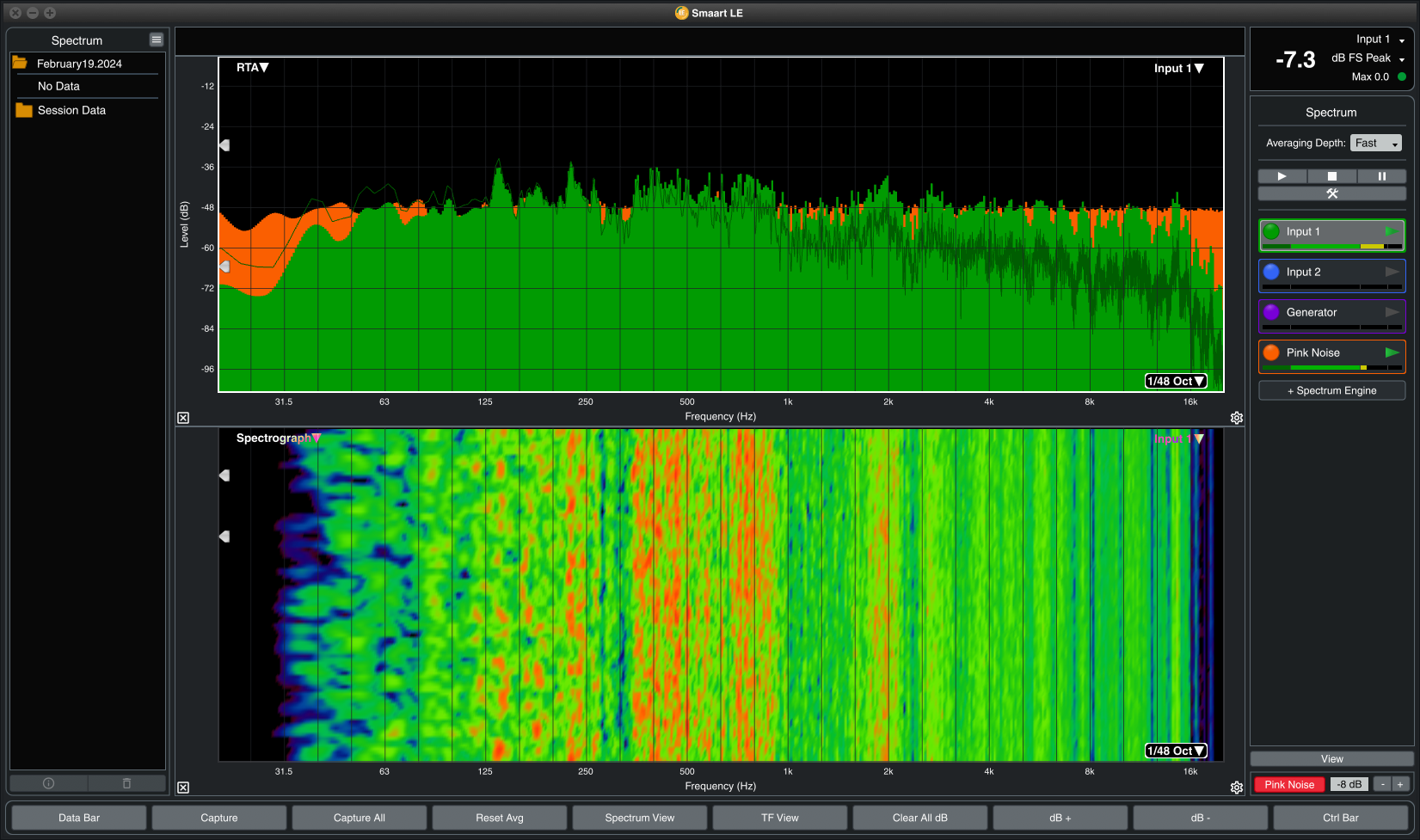Screen dimensions: 1420x840
Task: Open Spectrograph settings gear
Action: coord(1237,788)
